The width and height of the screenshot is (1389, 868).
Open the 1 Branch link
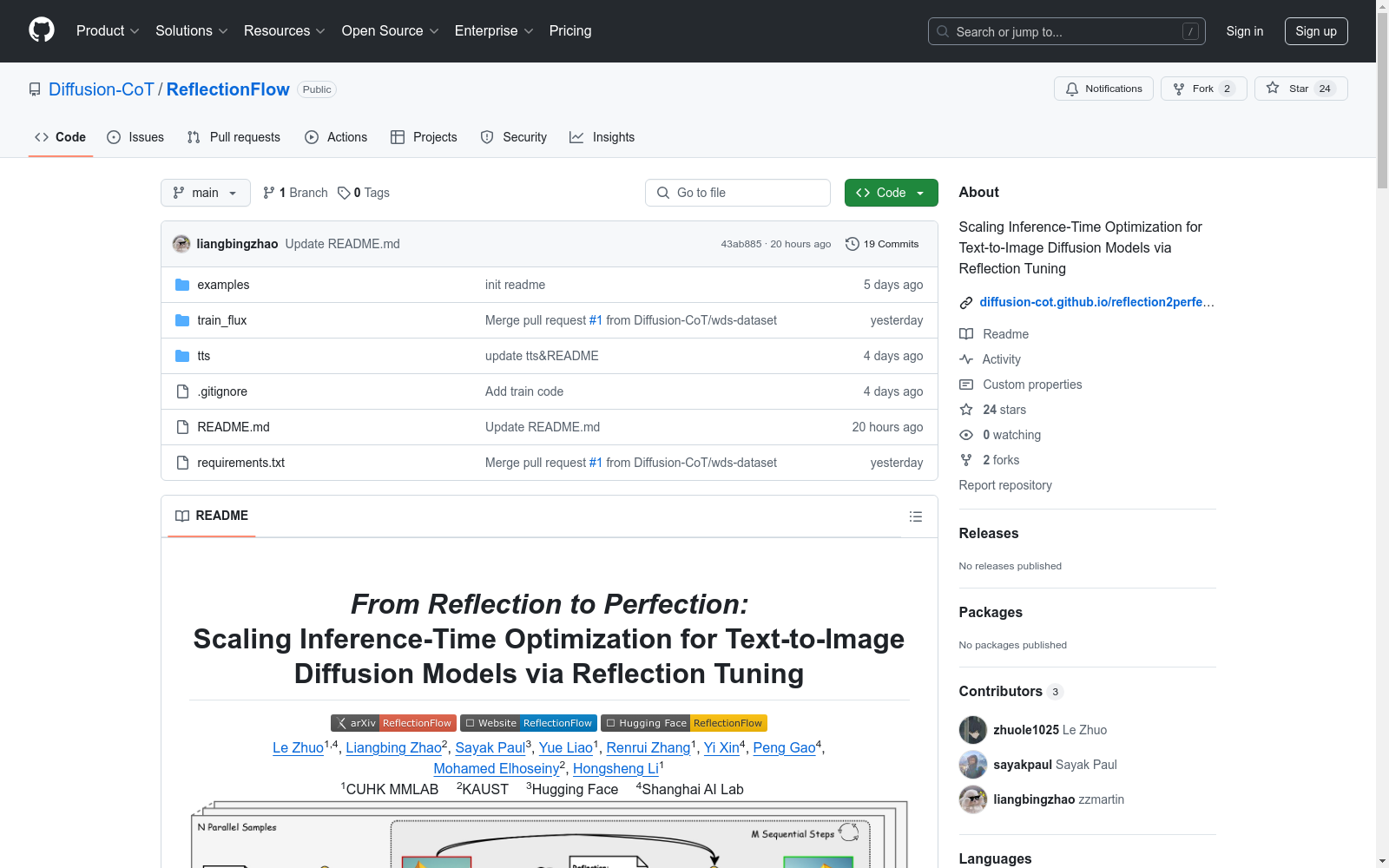pyautogui.click(x=295, y=193)
